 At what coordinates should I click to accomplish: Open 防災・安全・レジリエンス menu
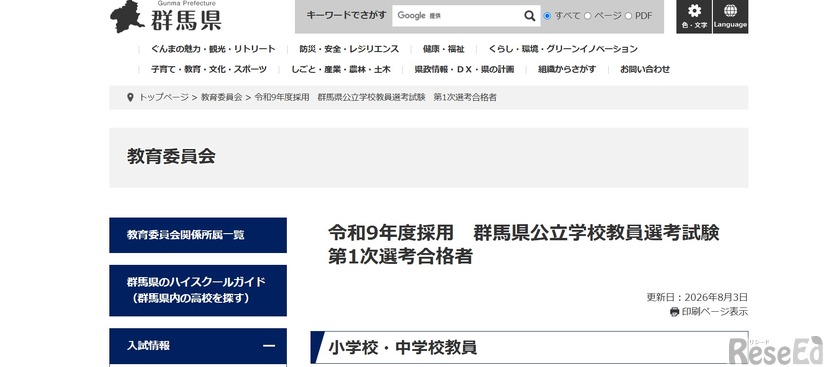point(349,49)
